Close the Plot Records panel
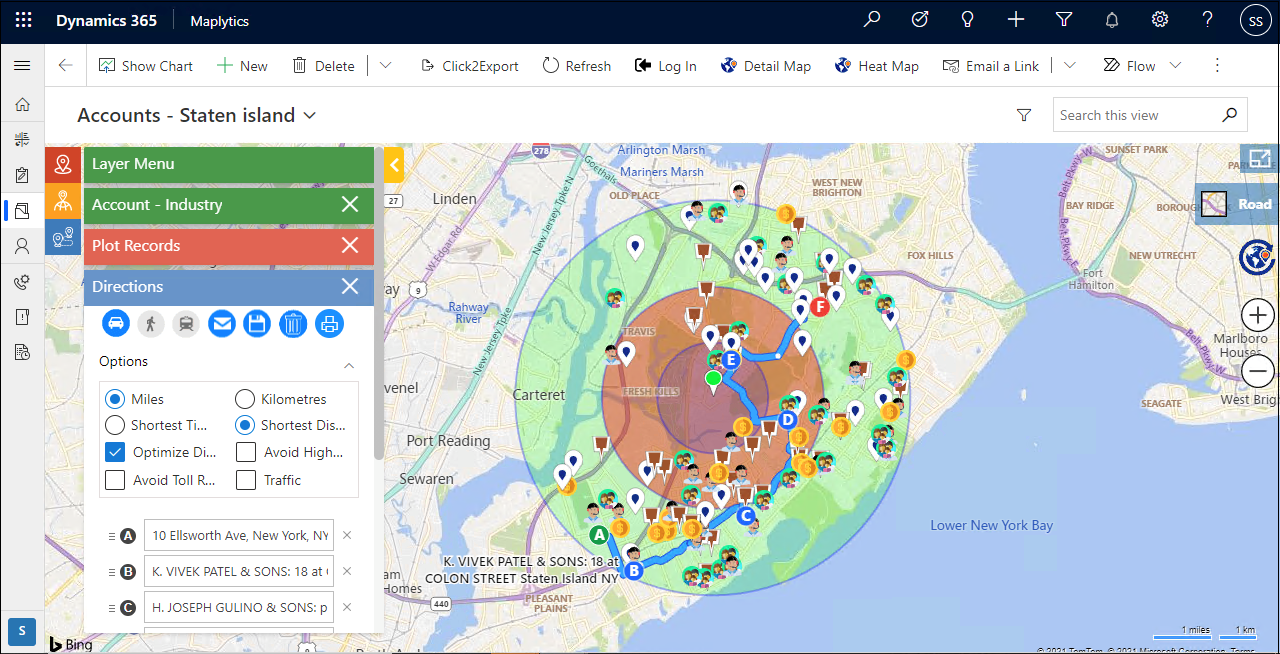The width and height of the screenshot is (1280, 654). 350,246
